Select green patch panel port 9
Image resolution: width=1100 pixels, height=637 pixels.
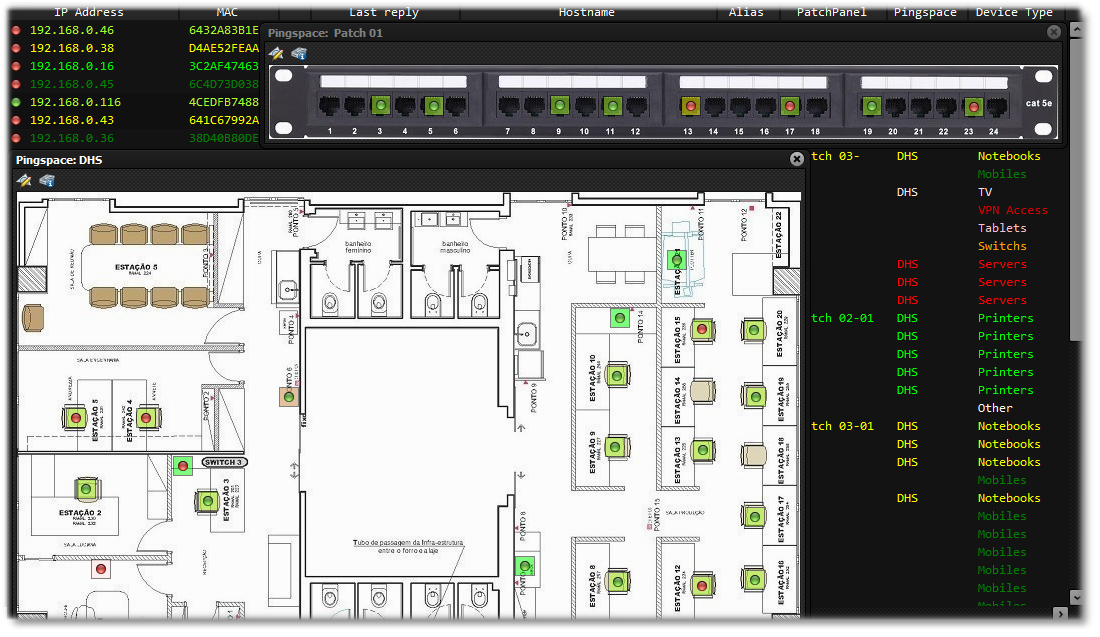coord(560,107)
